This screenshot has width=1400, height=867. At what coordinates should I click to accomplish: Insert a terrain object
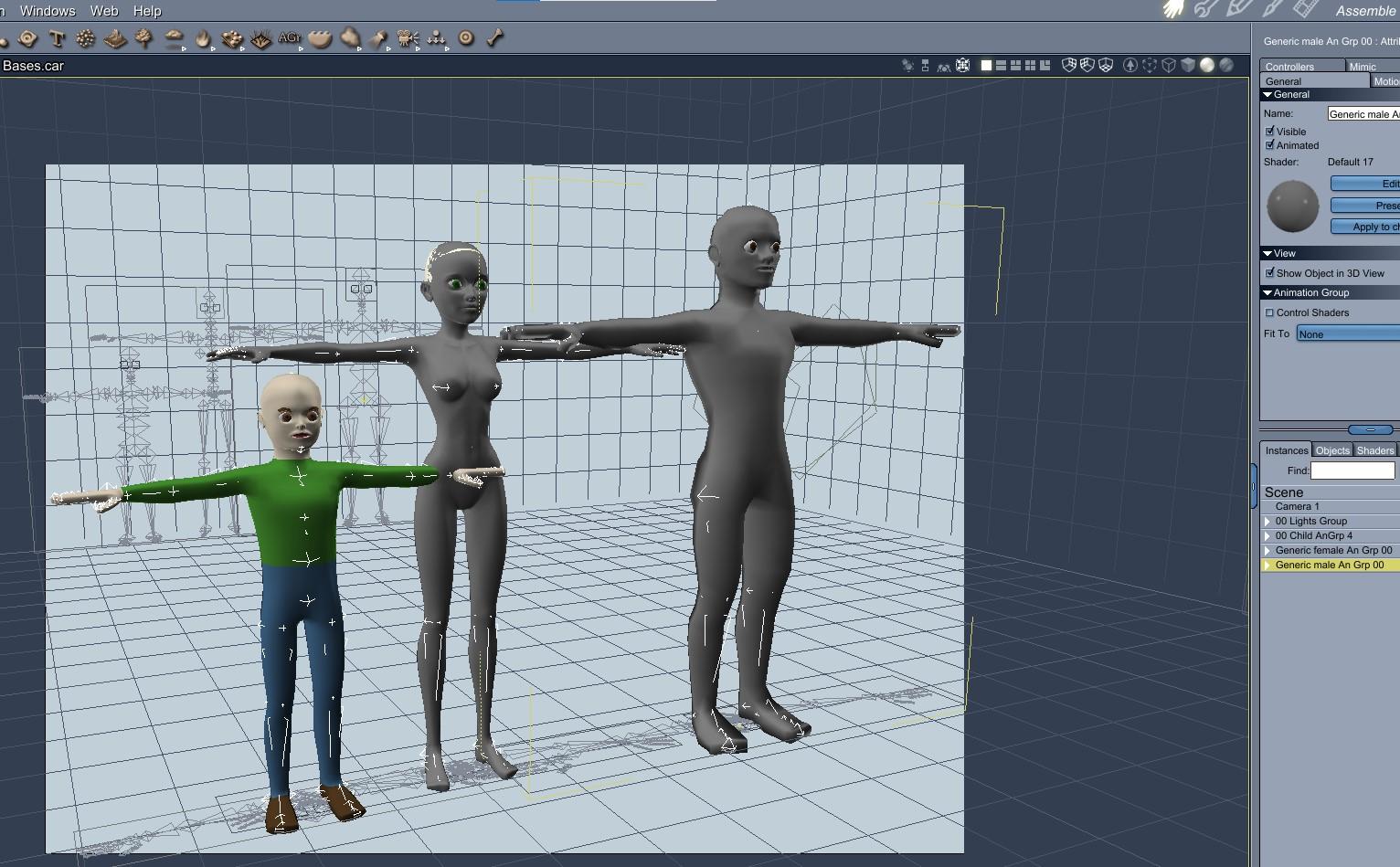coord(115,38)
